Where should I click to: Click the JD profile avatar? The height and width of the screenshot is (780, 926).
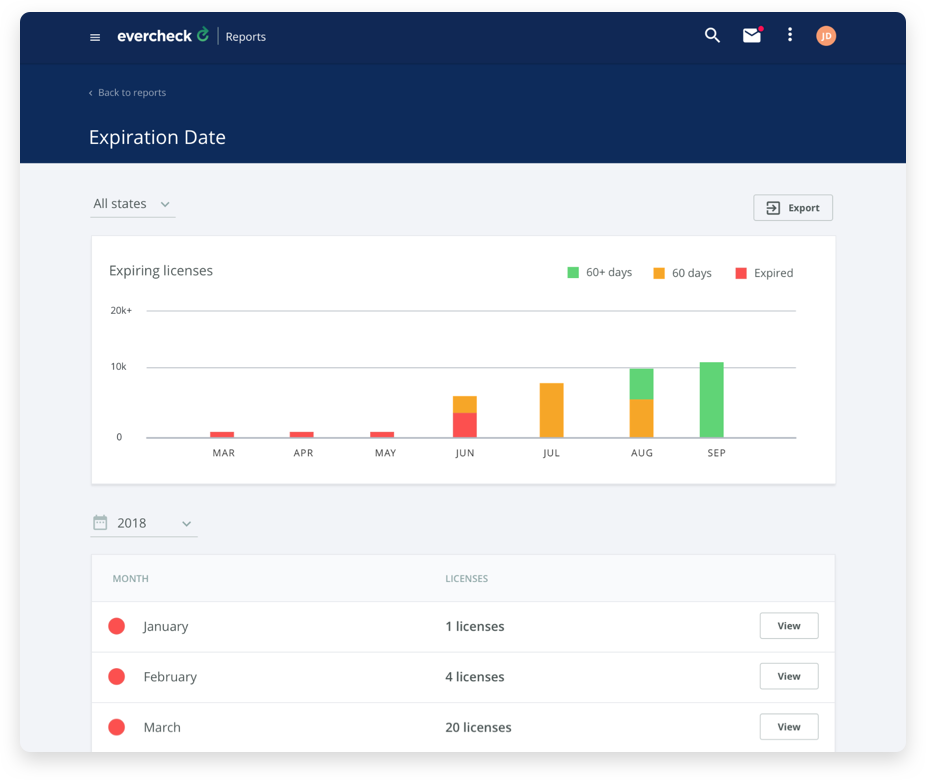coord(826,35)
